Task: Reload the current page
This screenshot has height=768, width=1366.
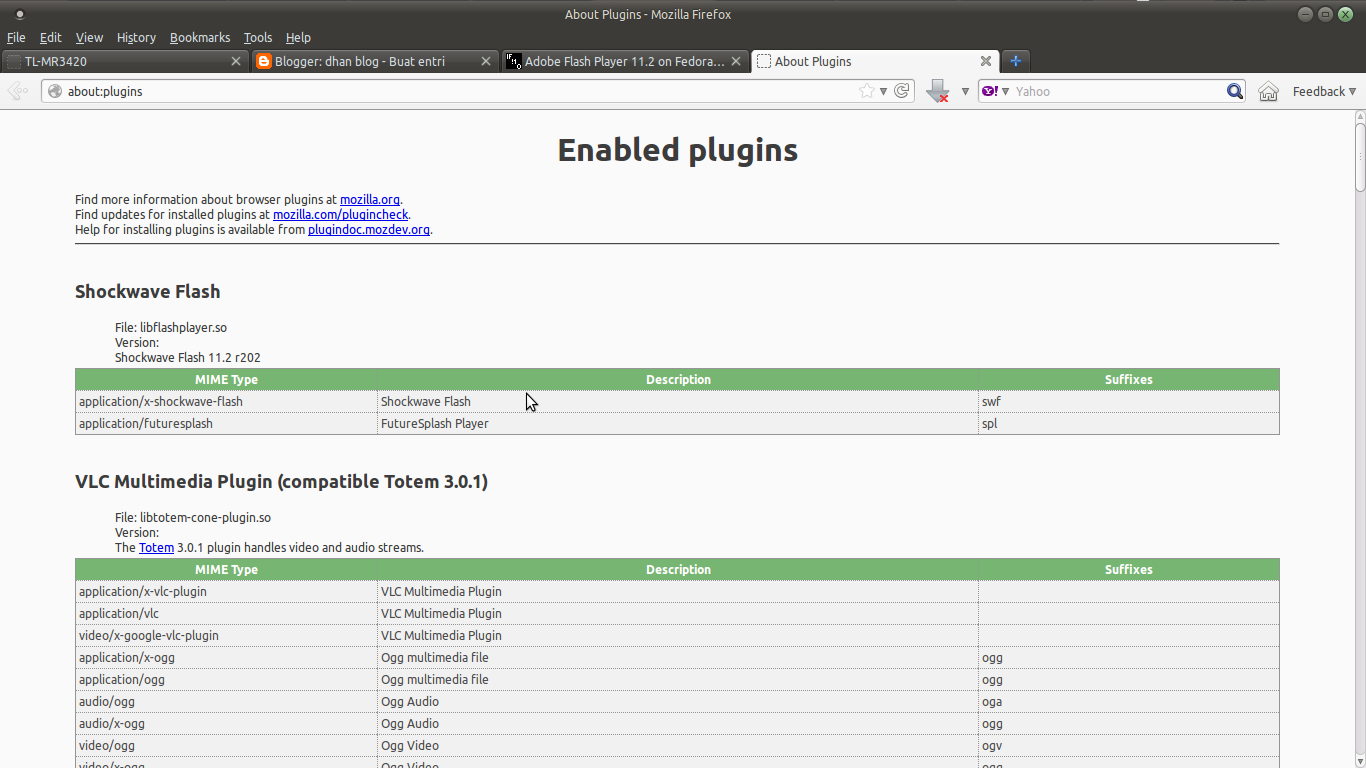Action: pos(901,91)
